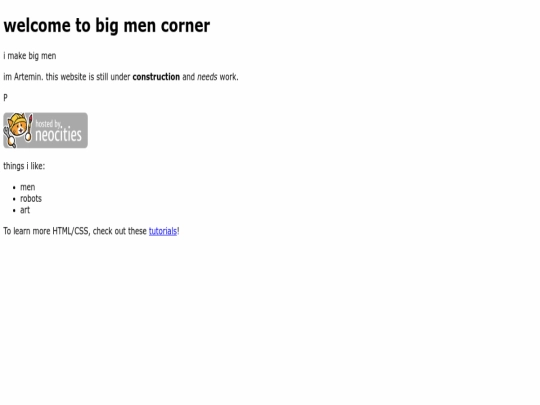The width and height of the screenshot is (540, 405).
Task: Click the bullet beside robots
Action: coord(14,199)
